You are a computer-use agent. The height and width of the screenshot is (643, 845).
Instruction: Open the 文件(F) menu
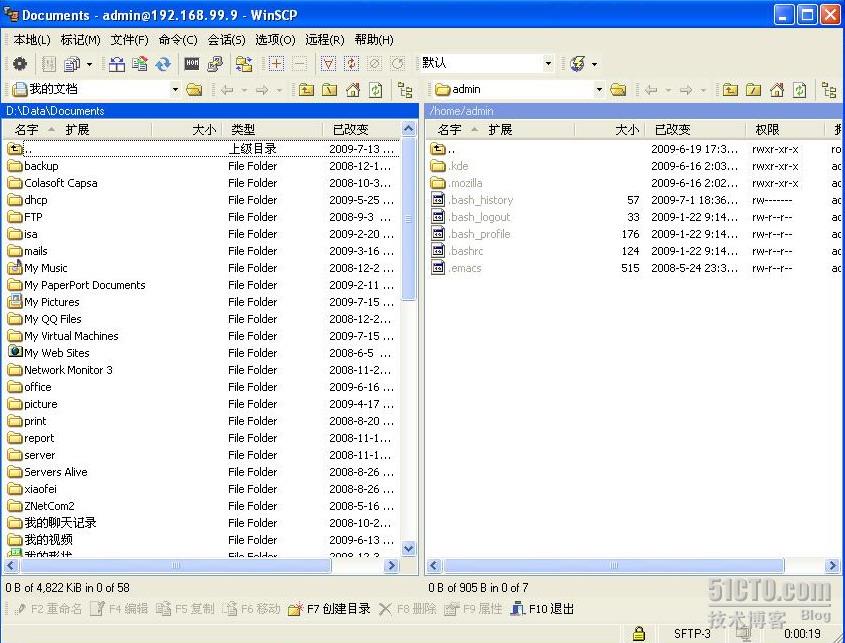tap(129, 40)
